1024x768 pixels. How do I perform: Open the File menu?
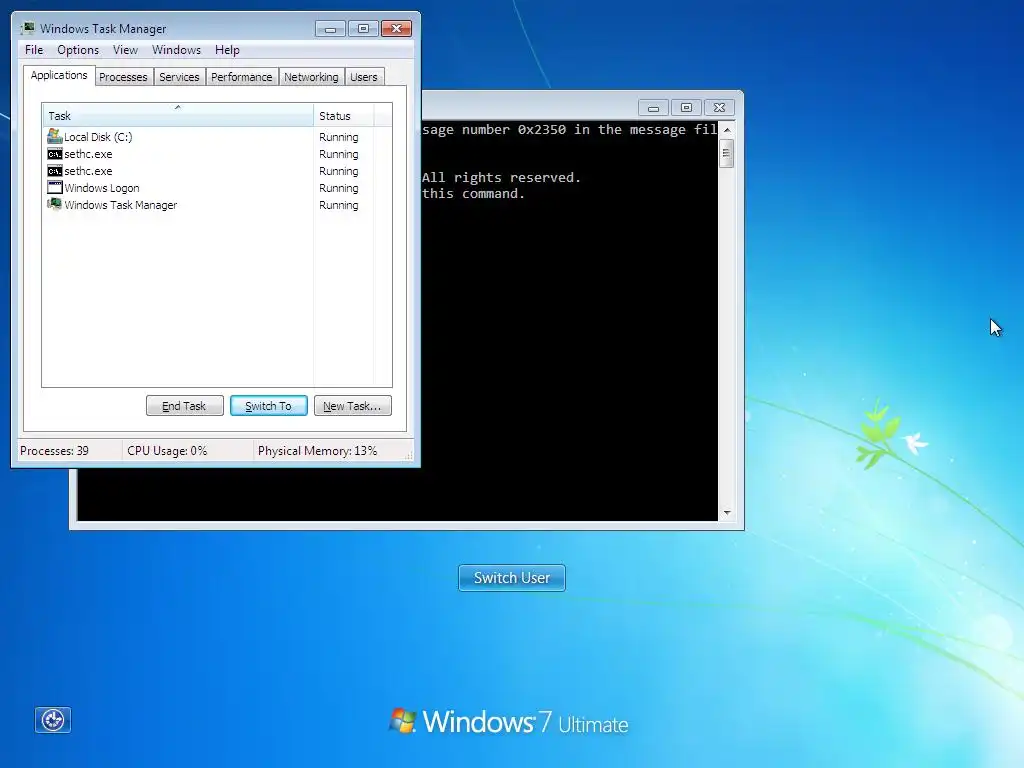[x=34, y=50]
